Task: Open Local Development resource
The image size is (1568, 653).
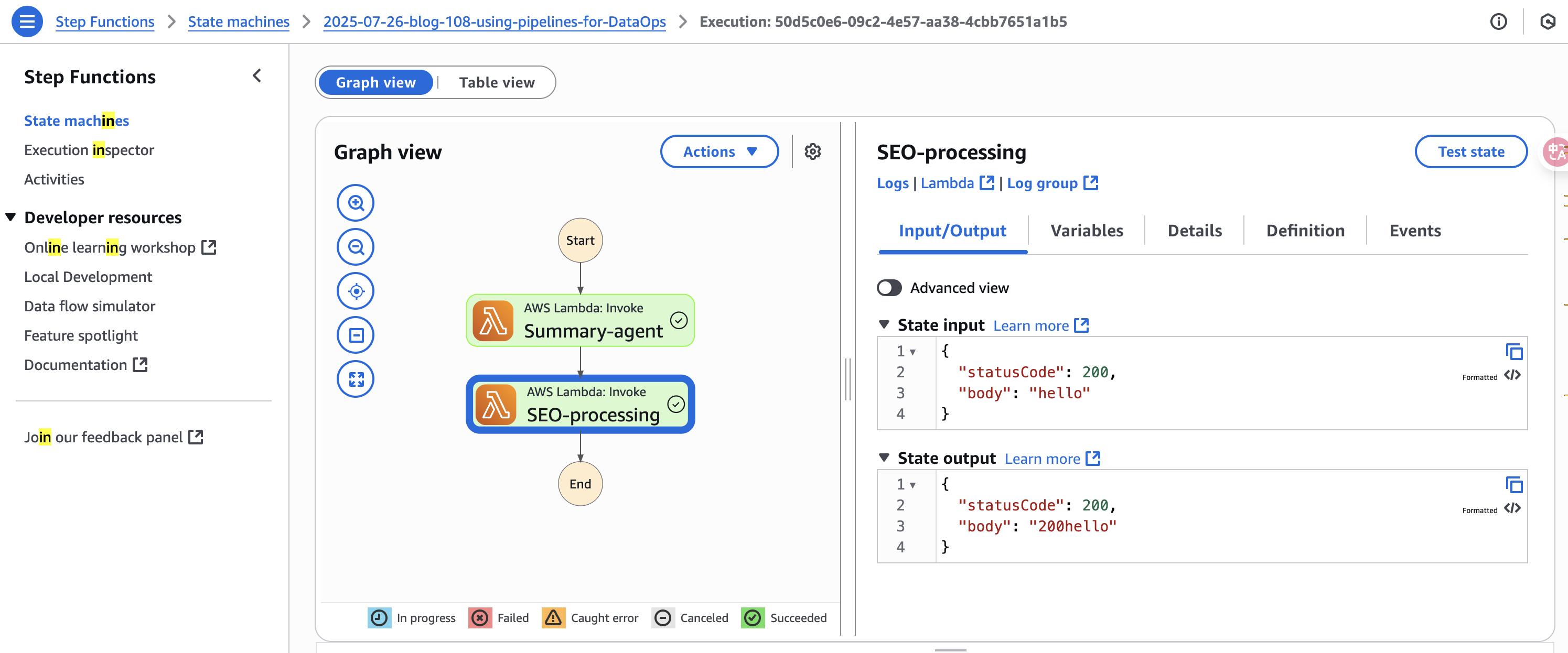Action: coord(88,277)
